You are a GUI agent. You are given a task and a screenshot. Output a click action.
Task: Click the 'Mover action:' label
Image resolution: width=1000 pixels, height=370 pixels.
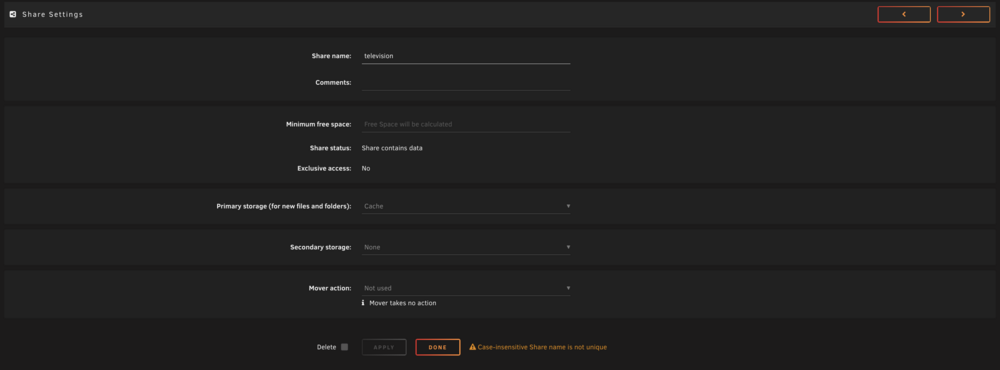330,288
